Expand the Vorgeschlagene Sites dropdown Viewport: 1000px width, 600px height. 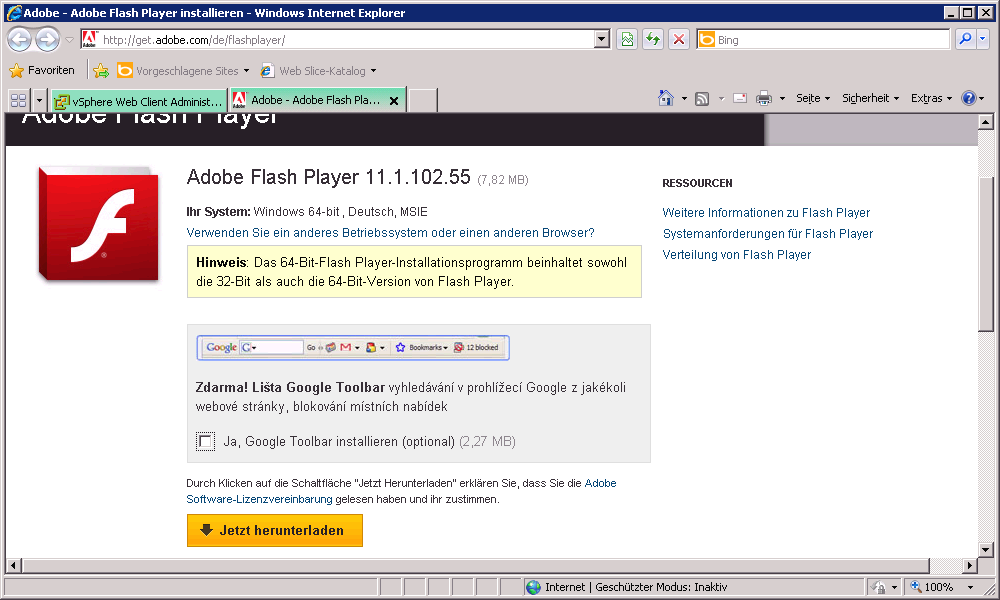(x=246, y=71)
